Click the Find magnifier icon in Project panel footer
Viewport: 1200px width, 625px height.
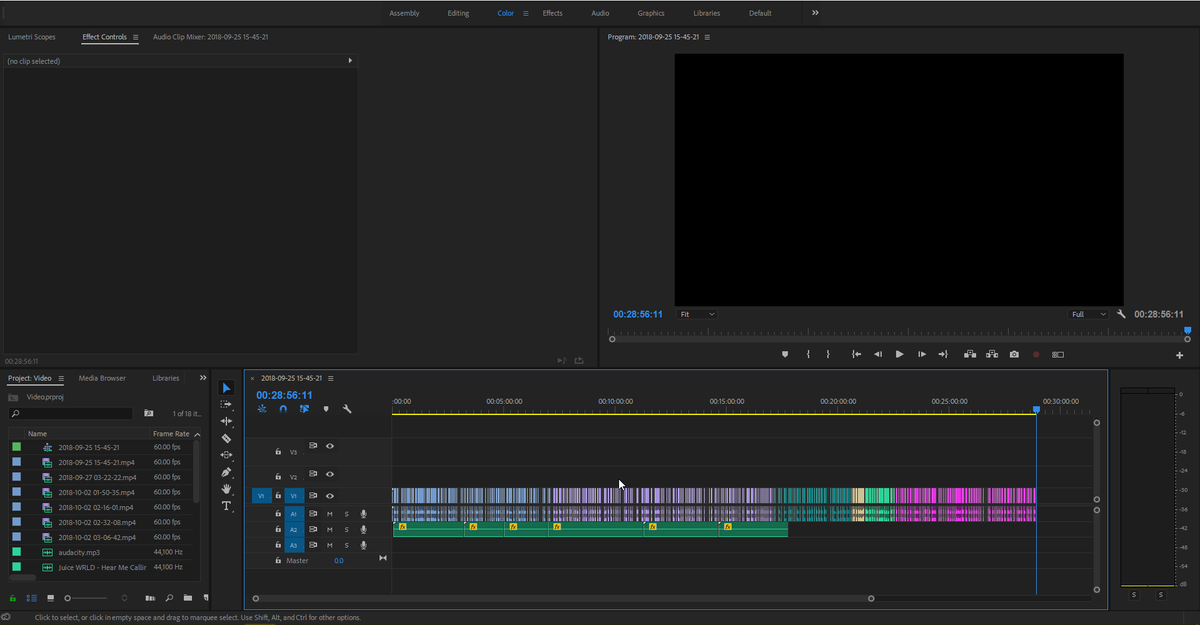(x=170, y=598)
